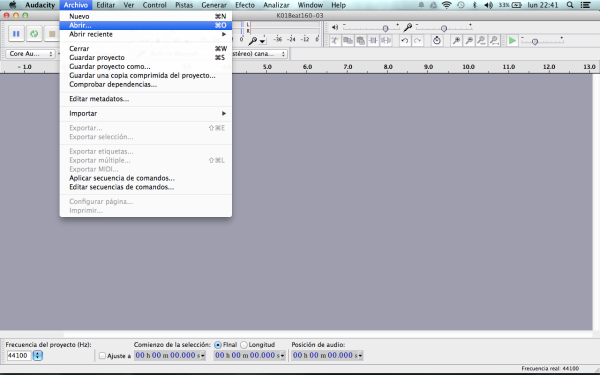600x375 pixels.
Task: Choose Guardar proyecto como...
Action: [x=146, y=67]
